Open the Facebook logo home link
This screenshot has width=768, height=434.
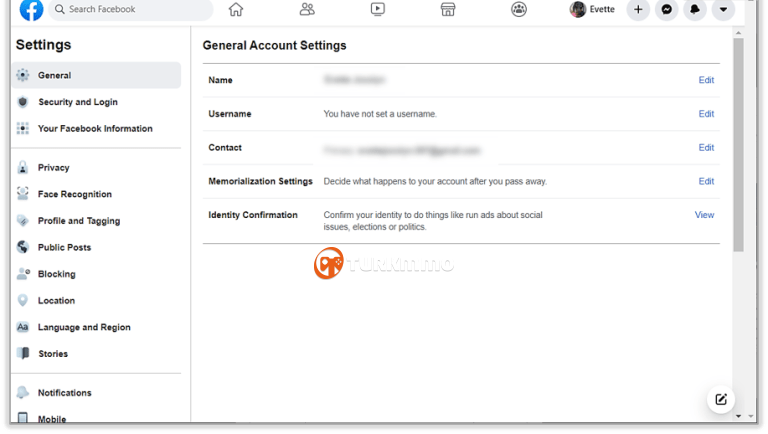pyautogui.click(x=31, y=10)
